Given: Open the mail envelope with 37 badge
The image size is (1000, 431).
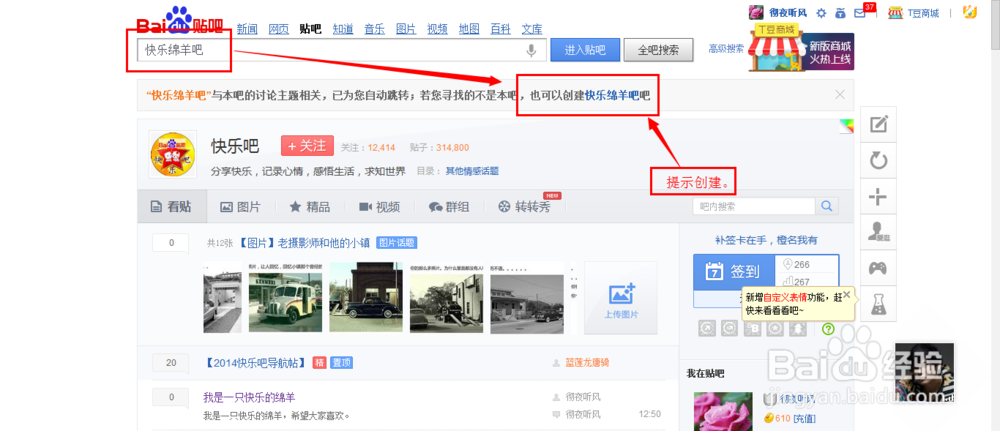Looking at the screenshot, I should click(859, 13).
